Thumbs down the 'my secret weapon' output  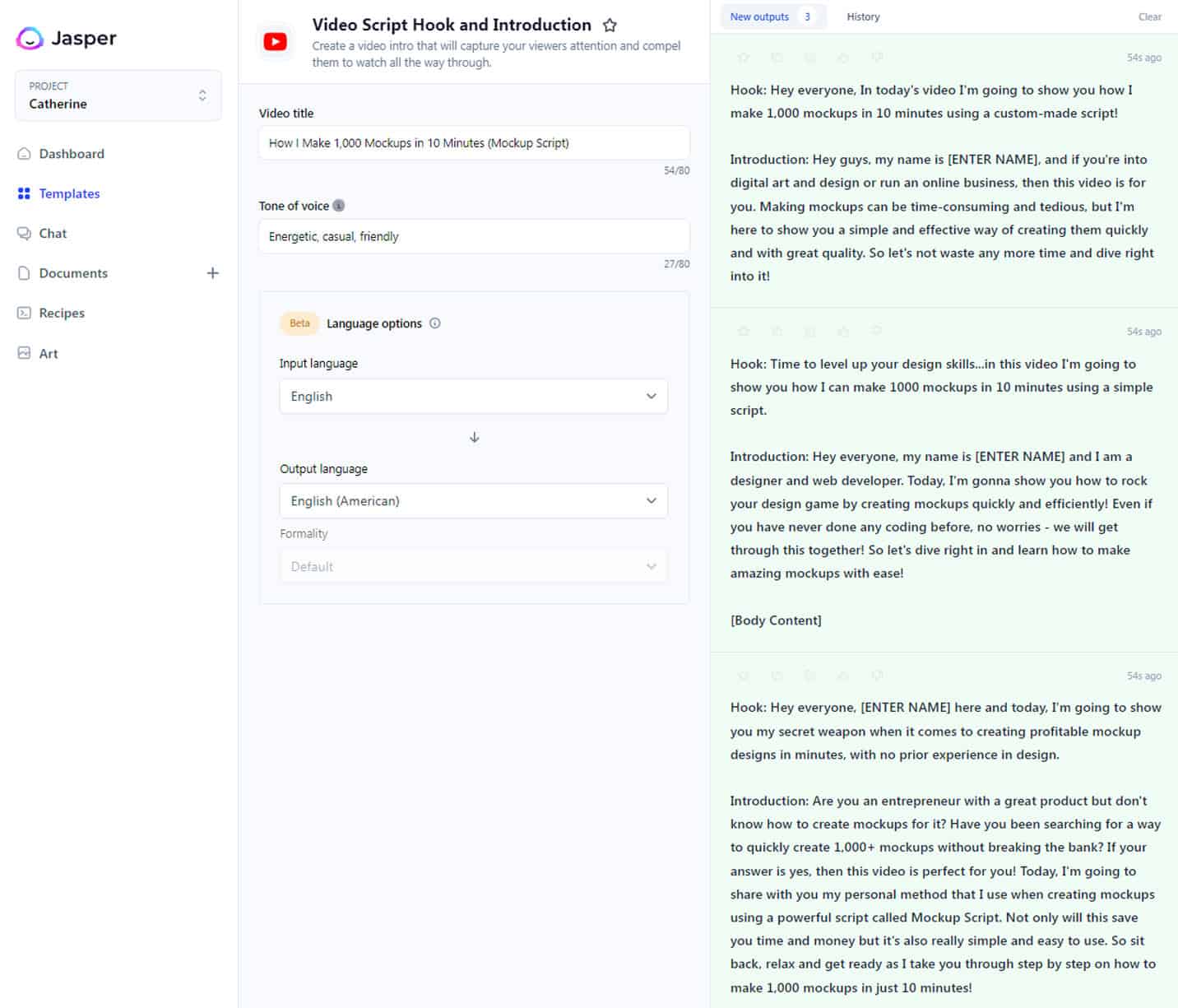(877, 676)
